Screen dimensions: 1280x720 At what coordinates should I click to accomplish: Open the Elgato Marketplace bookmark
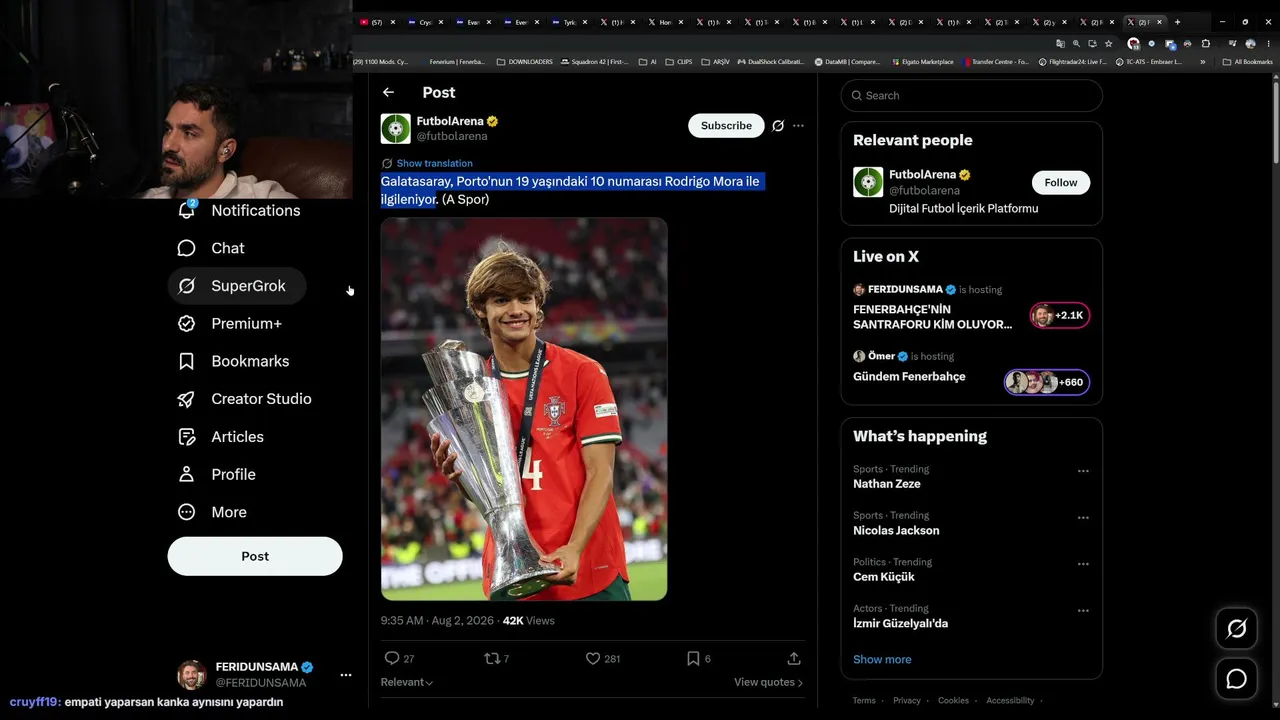[x=923, y=62]
